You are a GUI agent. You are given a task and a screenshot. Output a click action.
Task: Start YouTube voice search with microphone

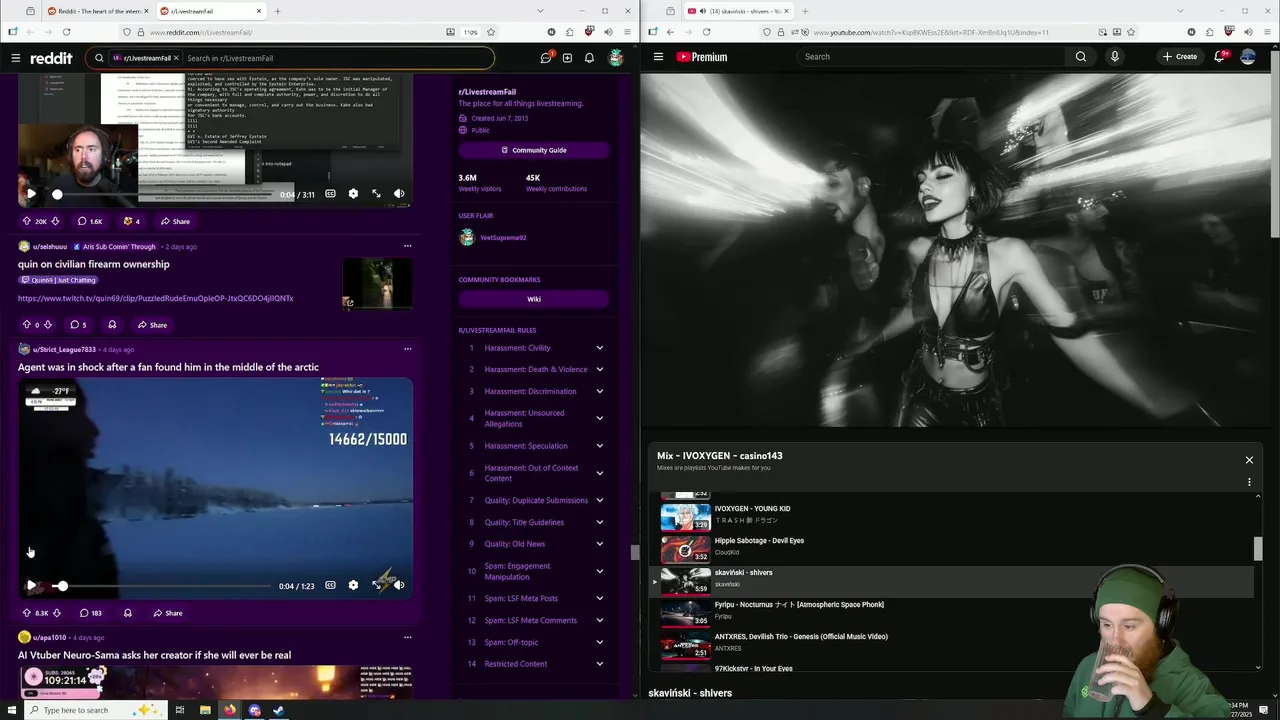1114,57
